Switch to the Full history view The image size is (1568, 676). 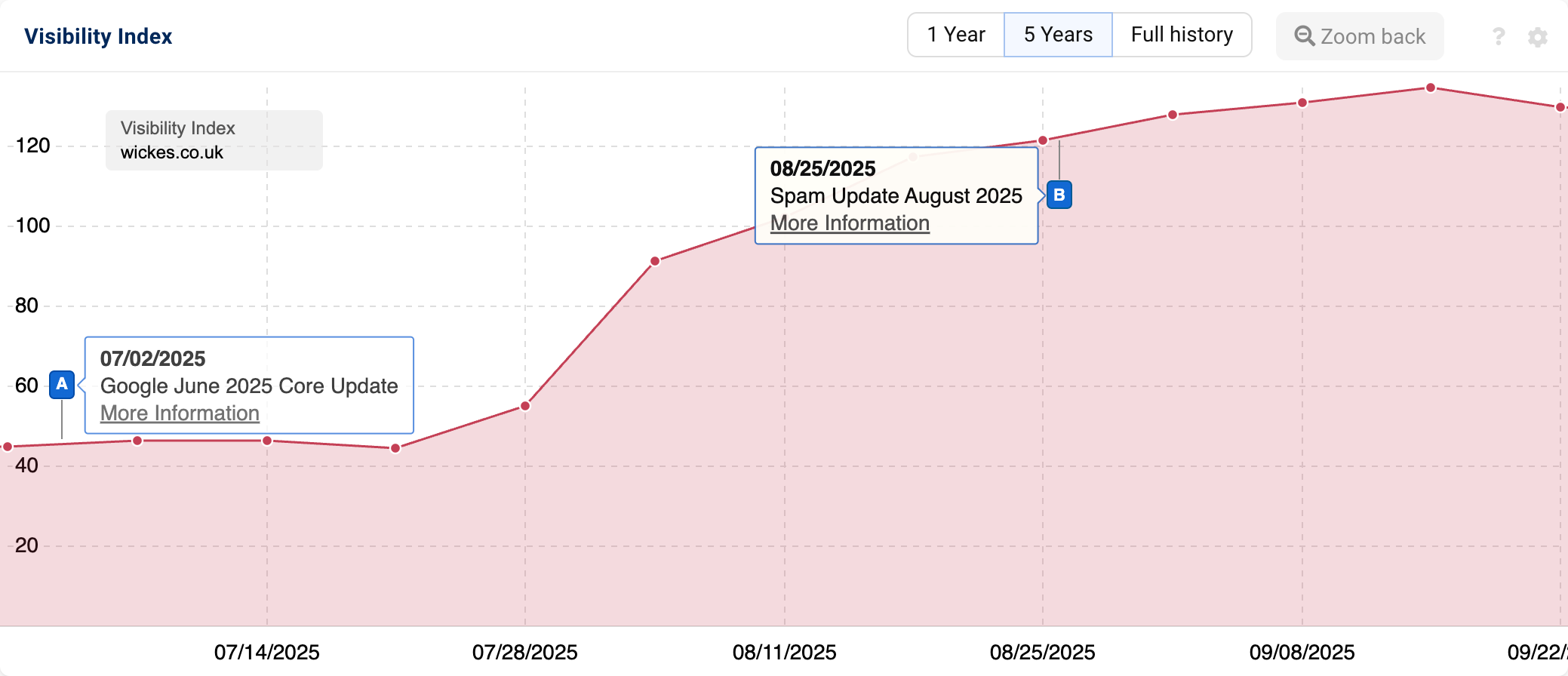(x=1181, y=35)
